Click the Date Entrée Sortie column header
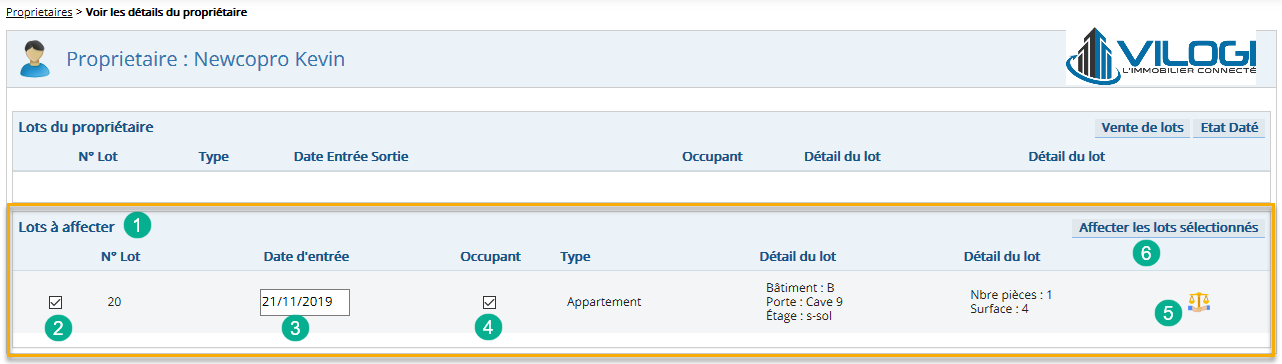 click(351, 156)
